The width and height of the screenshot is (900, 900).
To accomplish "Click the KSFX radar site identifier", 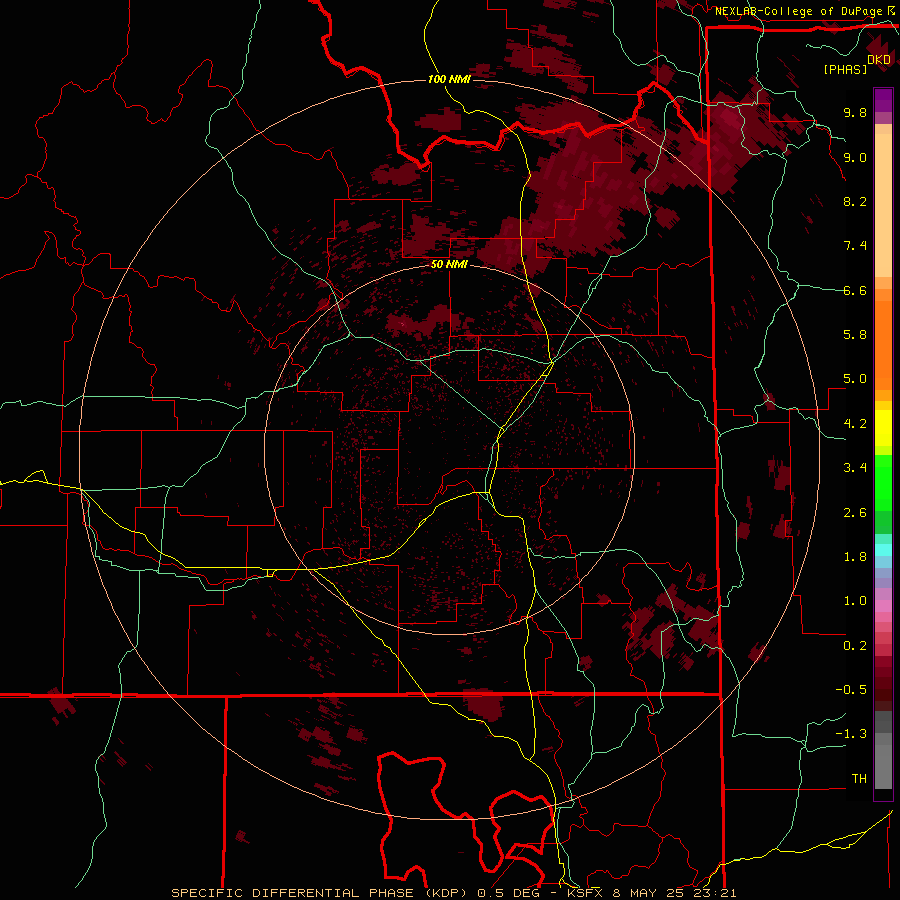I will coord(584,893).
